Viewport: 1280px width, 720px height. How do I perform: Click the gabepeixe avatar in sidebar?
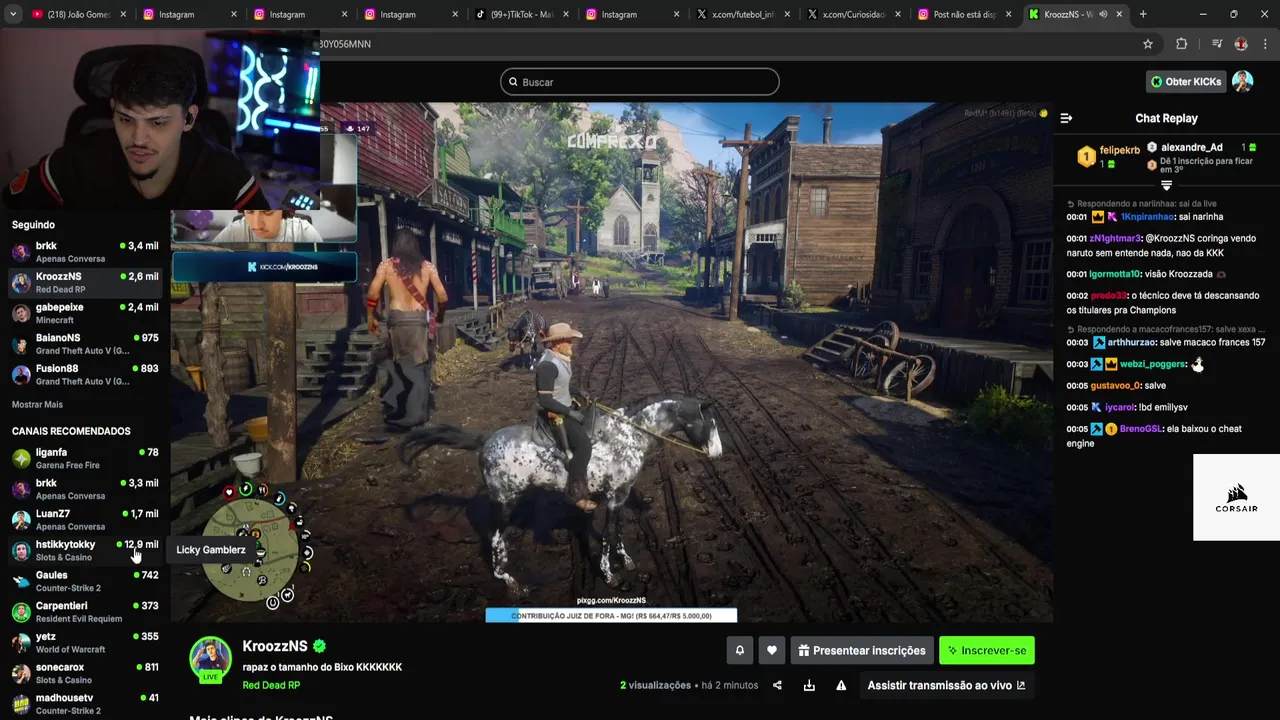21,313
